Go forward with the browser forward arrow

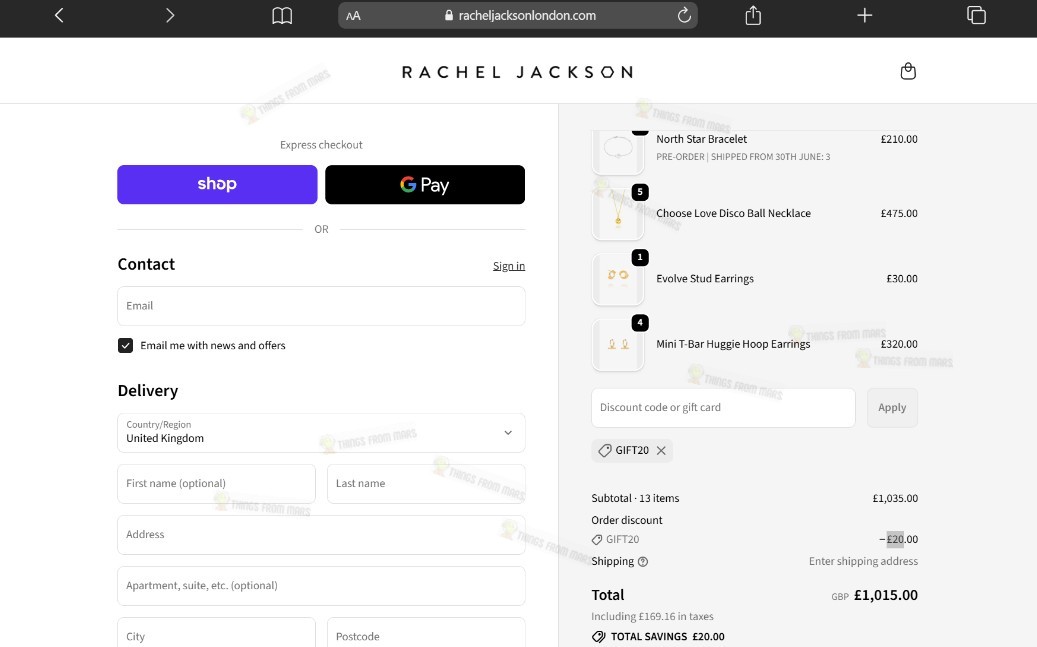point(170,15)
